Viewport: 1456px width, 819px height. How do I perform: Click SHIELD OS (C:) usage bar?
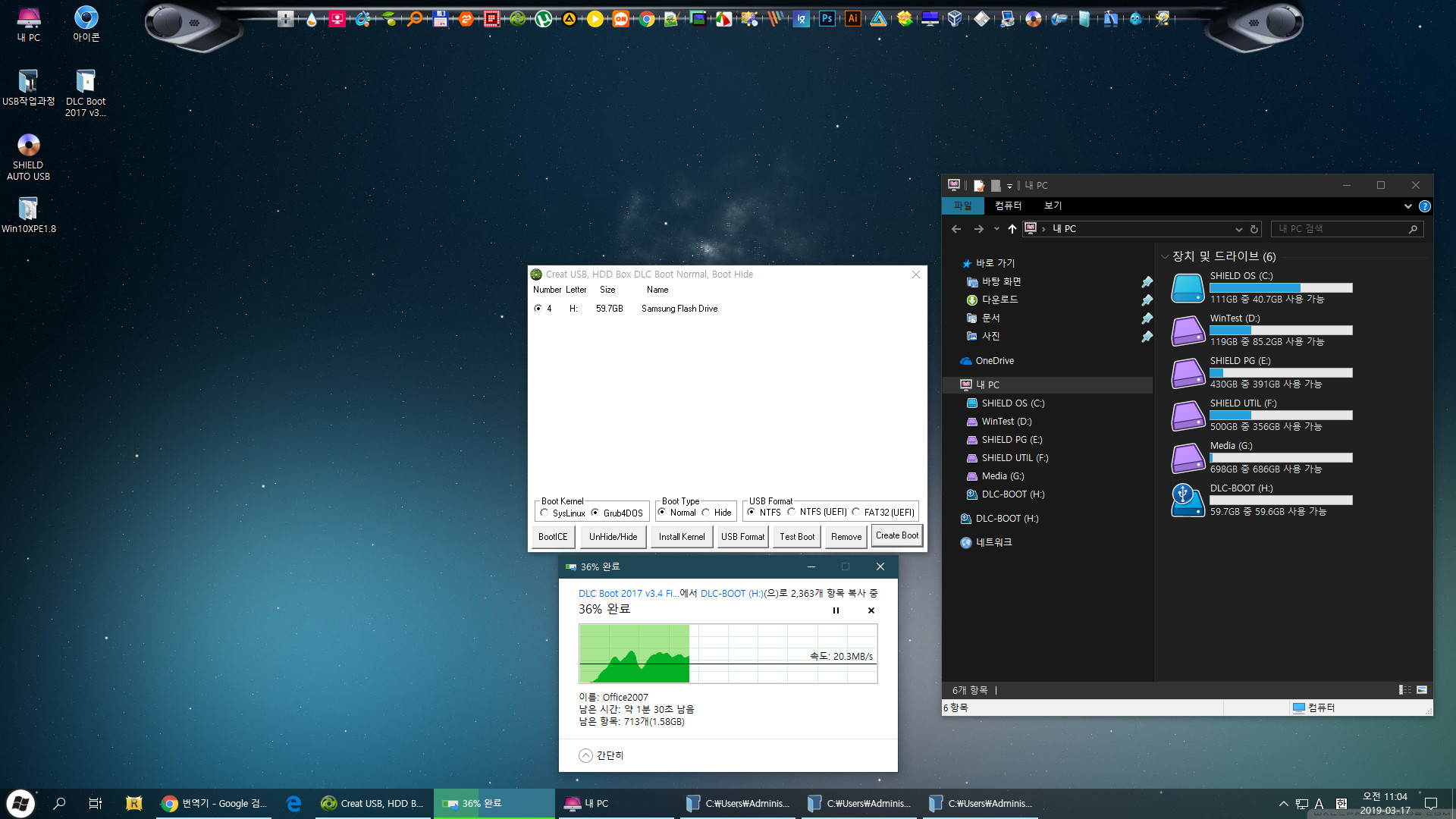coord(1281,288)
